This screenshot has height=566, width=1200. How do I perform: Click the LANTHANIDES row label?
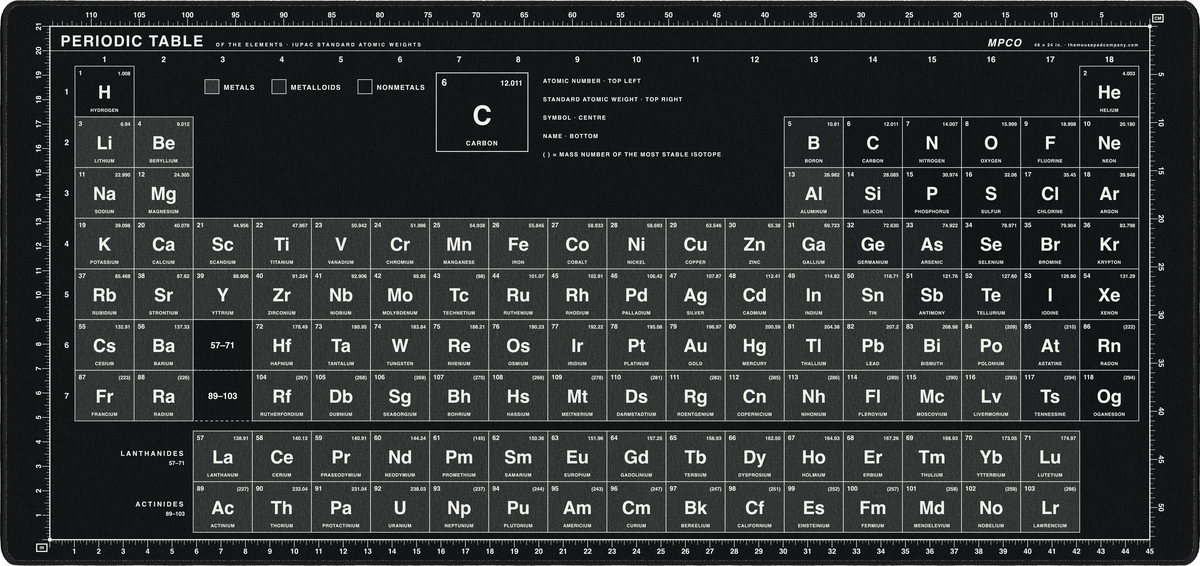152,454
